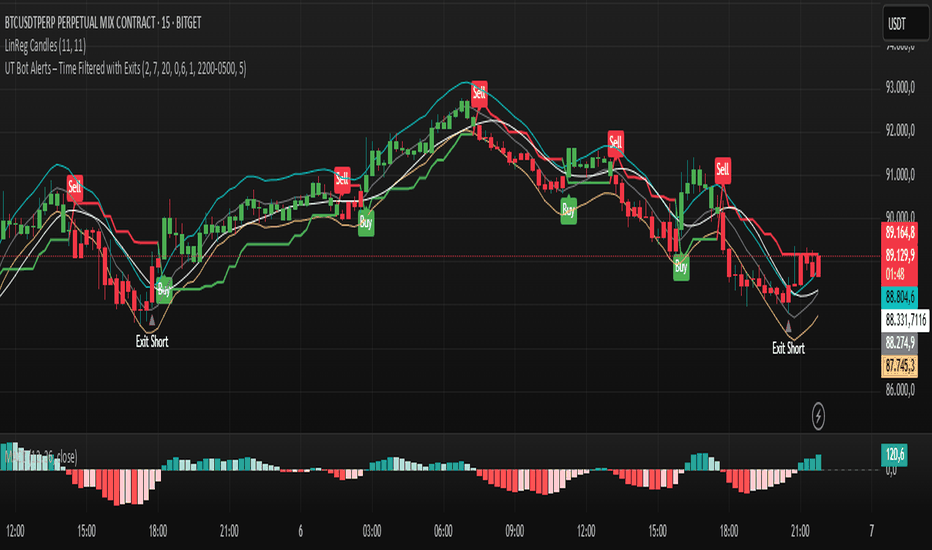Click the lightning bolt icon on chart
The width and height of the screenshot is (932, 550).
coord(818,416)
